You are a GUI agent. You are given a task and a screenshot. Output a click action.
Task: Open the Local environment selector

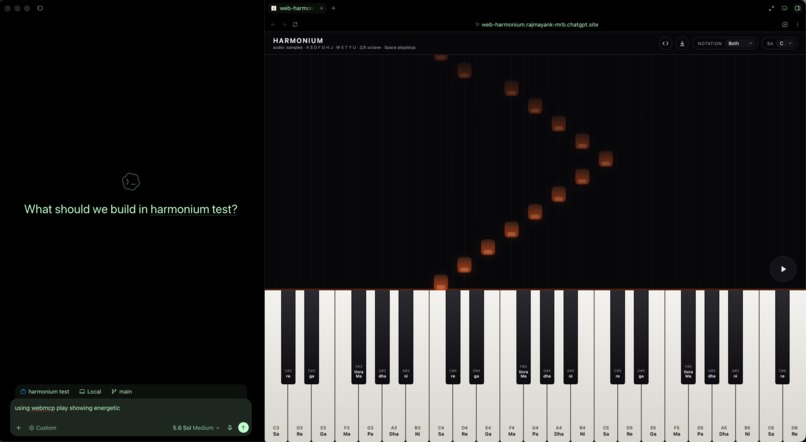click(90, 392)
